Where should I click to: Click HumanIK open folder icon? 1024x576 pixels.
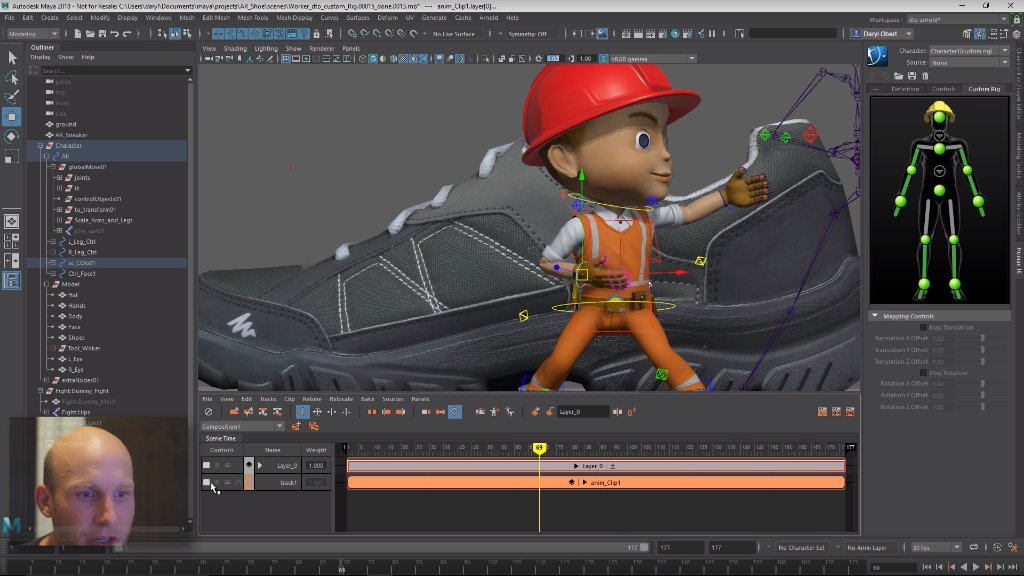[899, 76]
